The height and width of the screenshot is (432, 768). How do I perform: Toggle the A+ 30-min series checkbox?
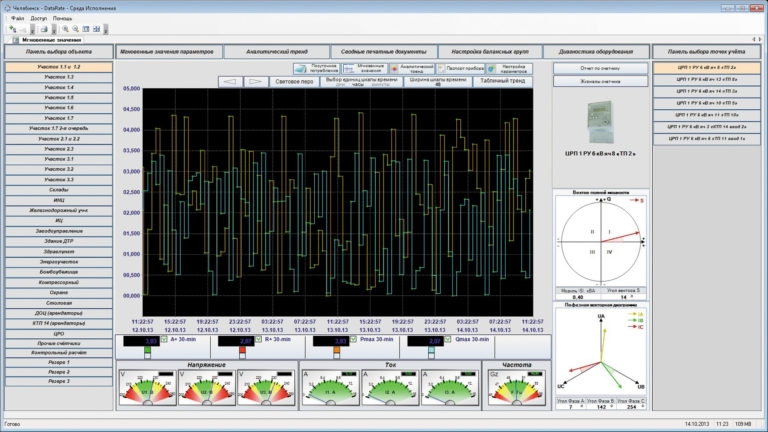point(164,339)
